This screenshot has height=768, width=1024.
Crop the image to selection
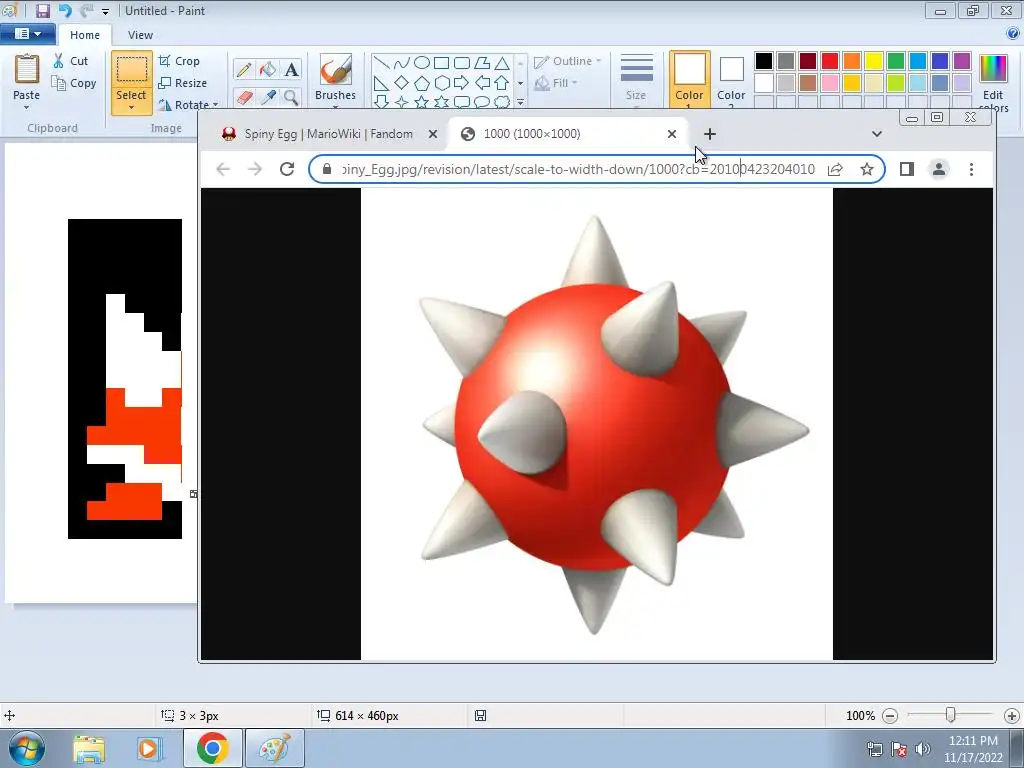pos(179,61)
